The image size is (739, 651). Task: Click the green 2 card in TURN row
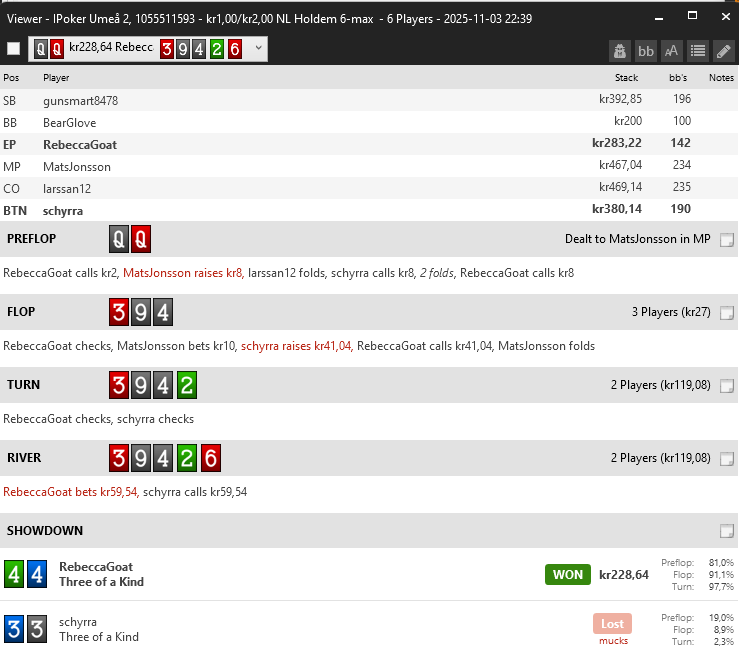click(188, 385)
